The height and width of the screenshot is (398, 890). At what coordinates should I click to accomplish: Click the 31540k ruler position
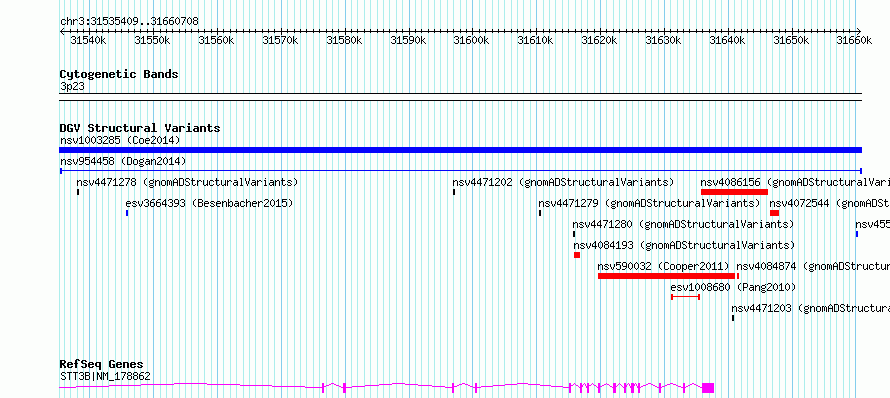(88, 40)
